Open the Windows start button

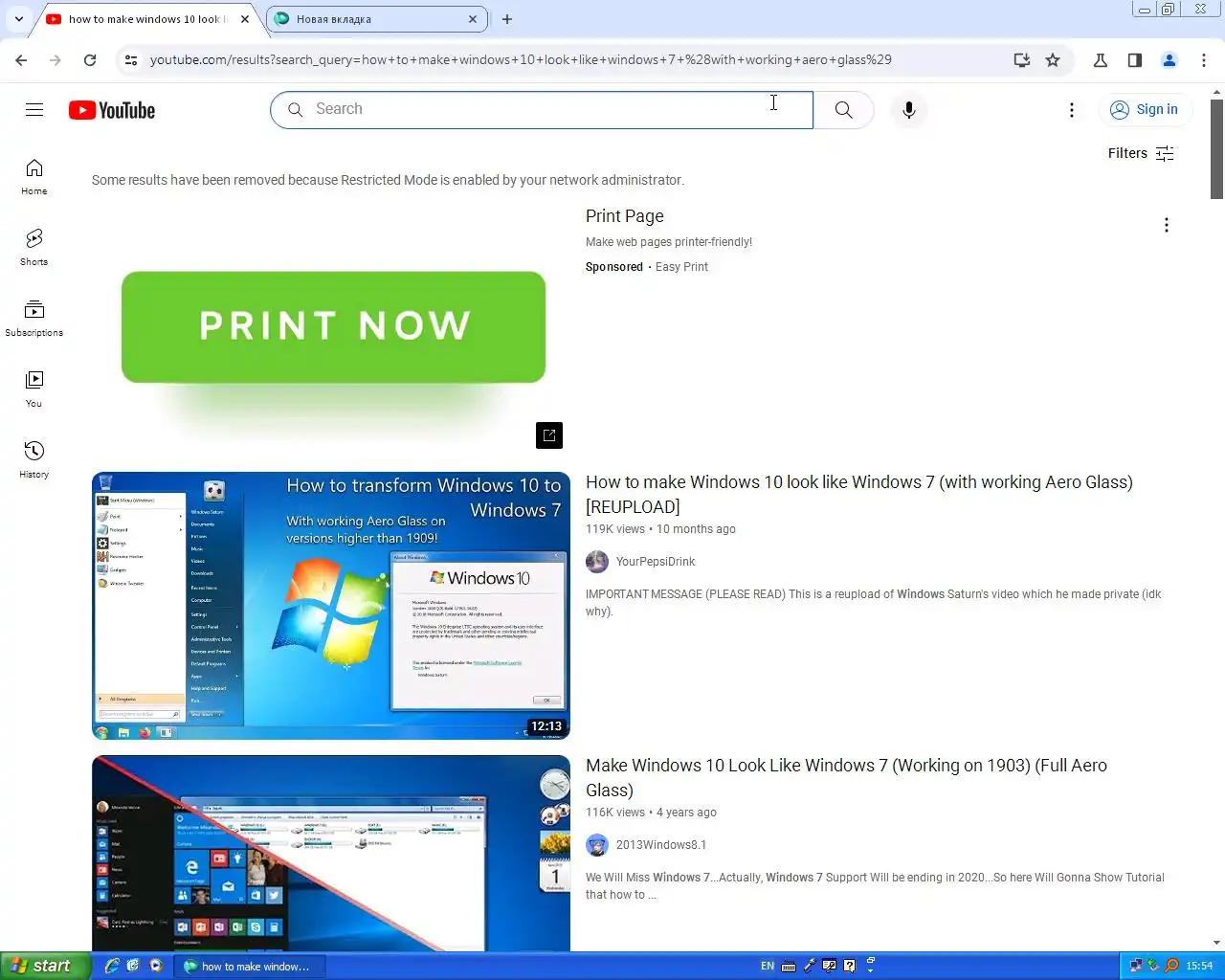click(45, 966)
